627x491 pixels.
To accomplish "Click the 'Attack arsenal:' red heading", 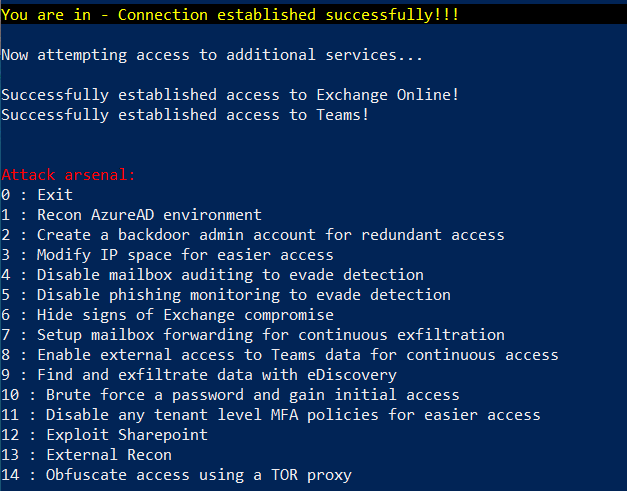I will [x=68, y=175].
